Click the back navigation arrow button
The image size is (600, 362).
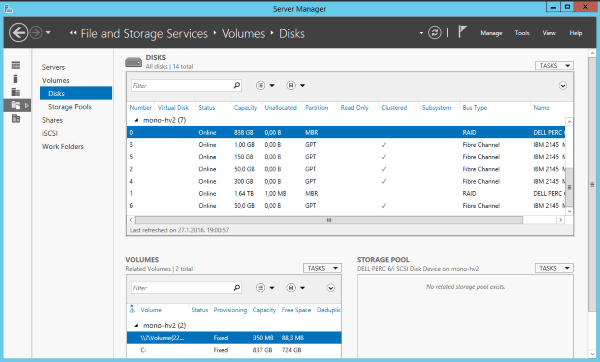coord(18,33)
